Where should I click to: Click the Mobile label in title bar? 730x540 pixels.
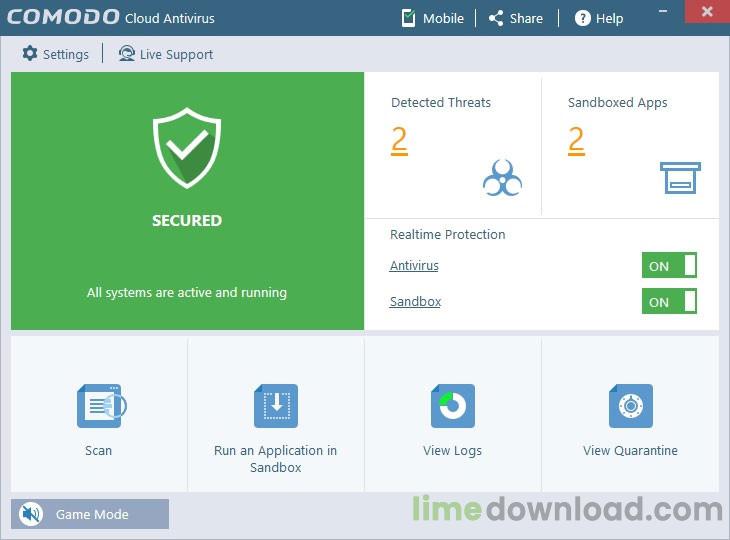[x=443, y=19]
